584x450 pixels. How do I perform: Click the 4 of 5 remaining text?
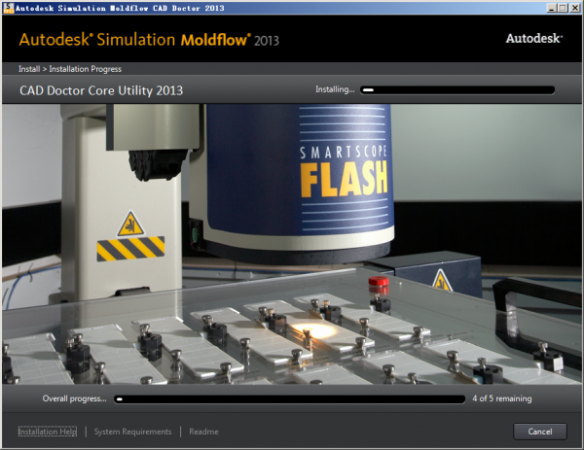point(502,399)
